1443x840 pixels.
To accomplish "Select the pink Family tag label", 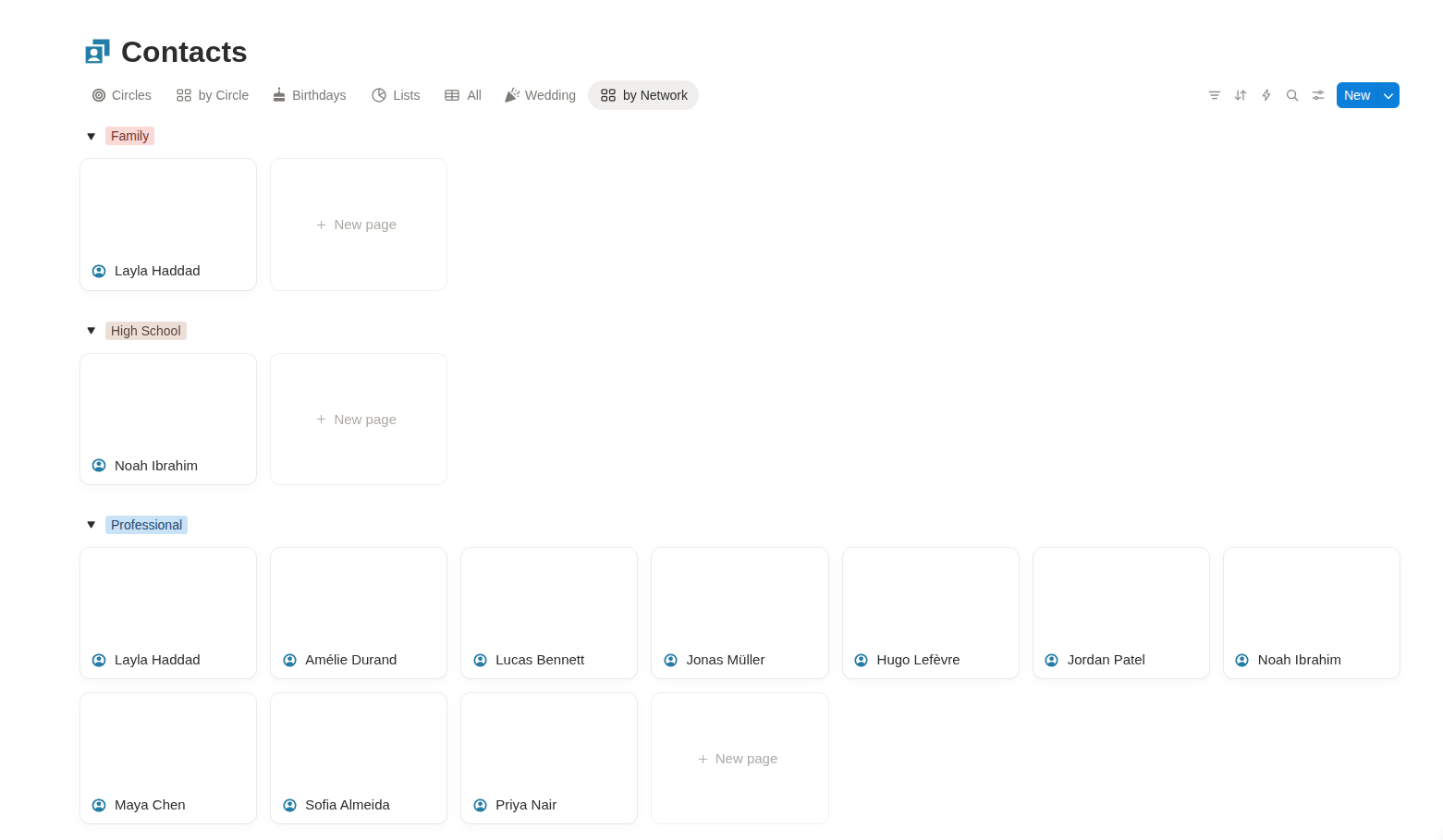I will [129, 136].
